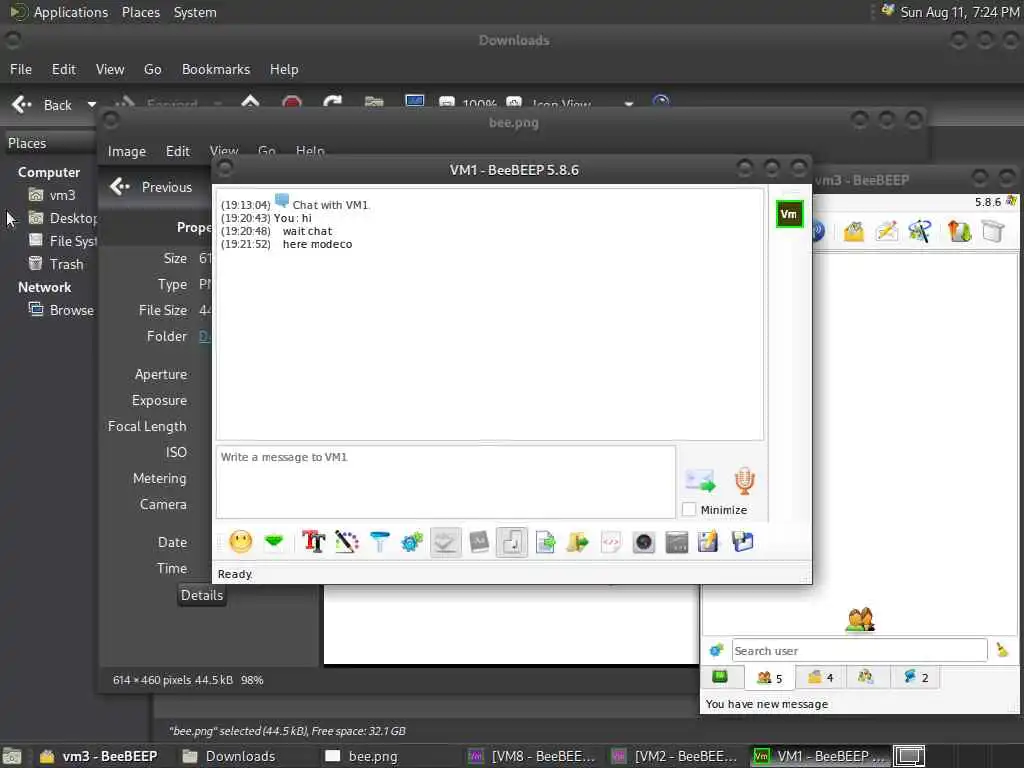The image size is (1024, 768).
Task: Open the Go menu in Downloads window
Action: 152,69
